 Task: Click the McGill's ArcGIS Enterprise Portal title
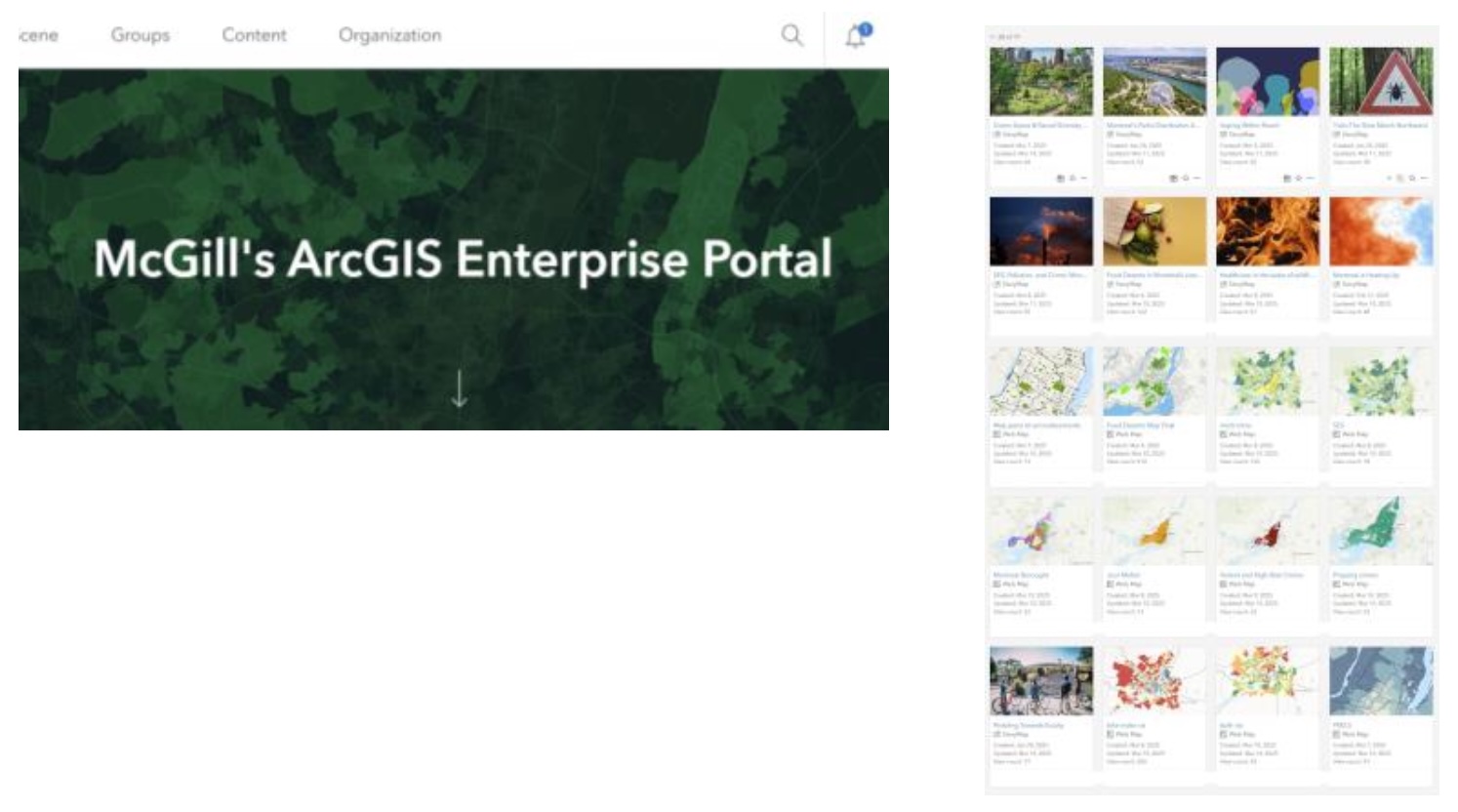(463, 259)
